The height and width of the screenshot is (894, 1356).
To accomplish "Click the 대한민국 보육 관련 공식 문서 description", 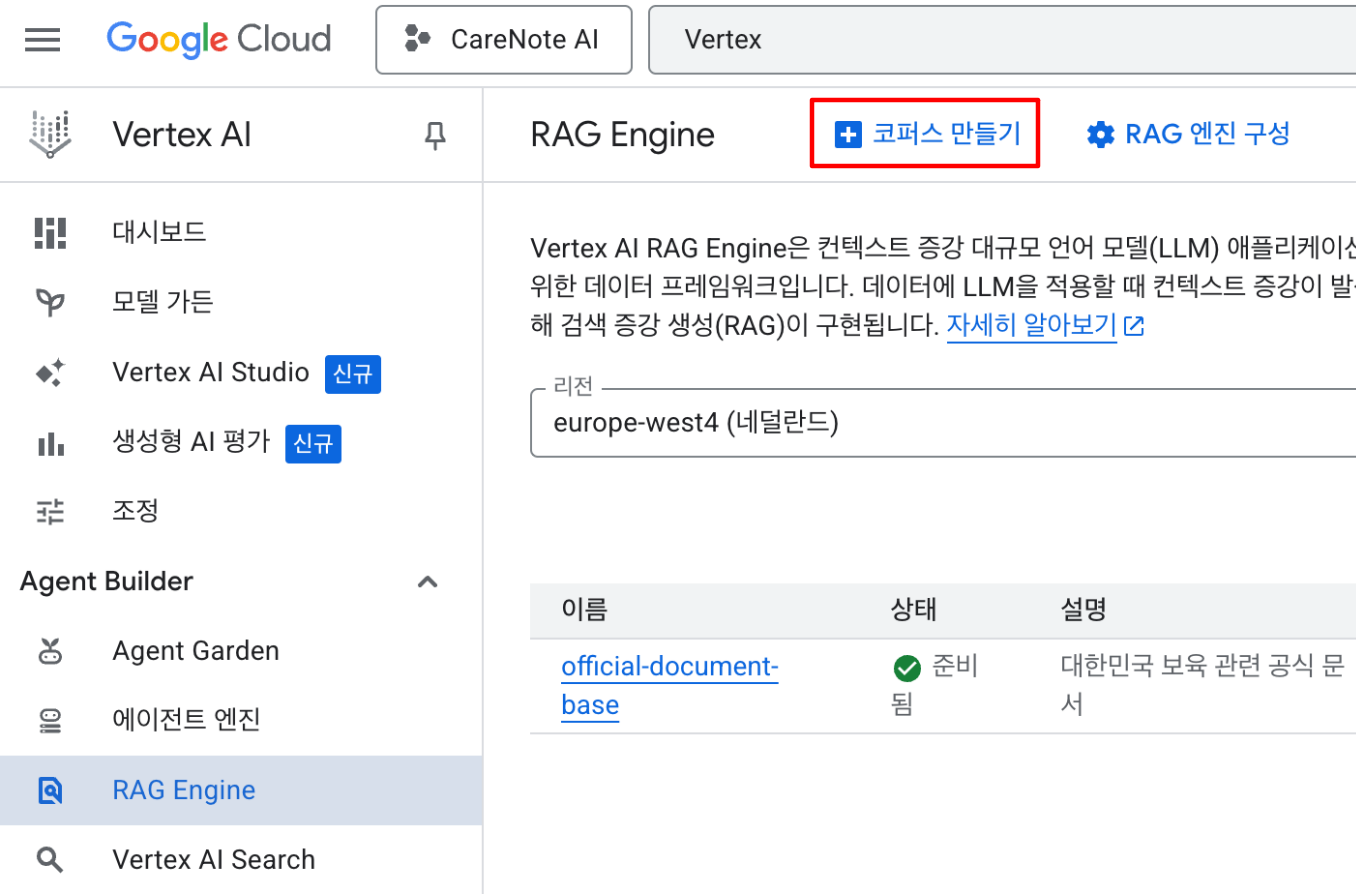I will pyautogui.click(x=1203, y=685).
